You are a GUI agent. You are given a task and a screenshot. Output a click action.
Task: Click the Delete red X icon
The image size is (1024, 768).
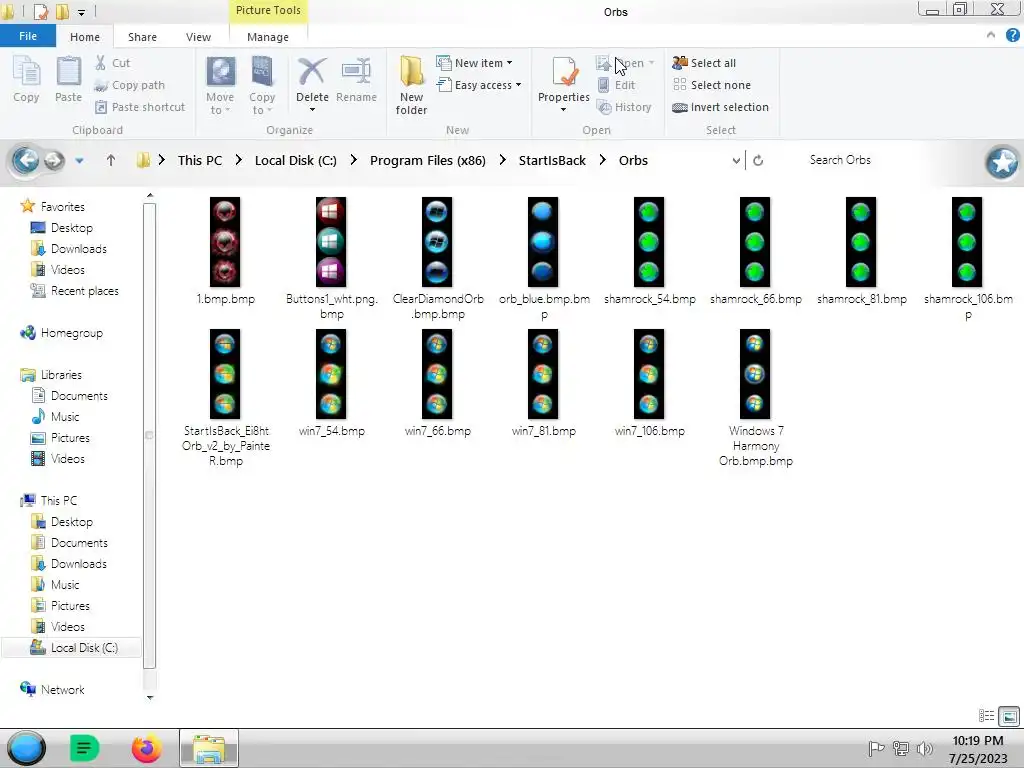(312, 72)
